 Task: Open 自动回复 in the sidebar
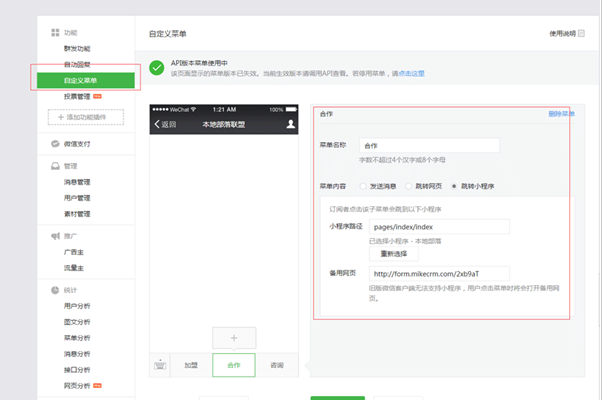pyautogui.click(x=77, y=64)
